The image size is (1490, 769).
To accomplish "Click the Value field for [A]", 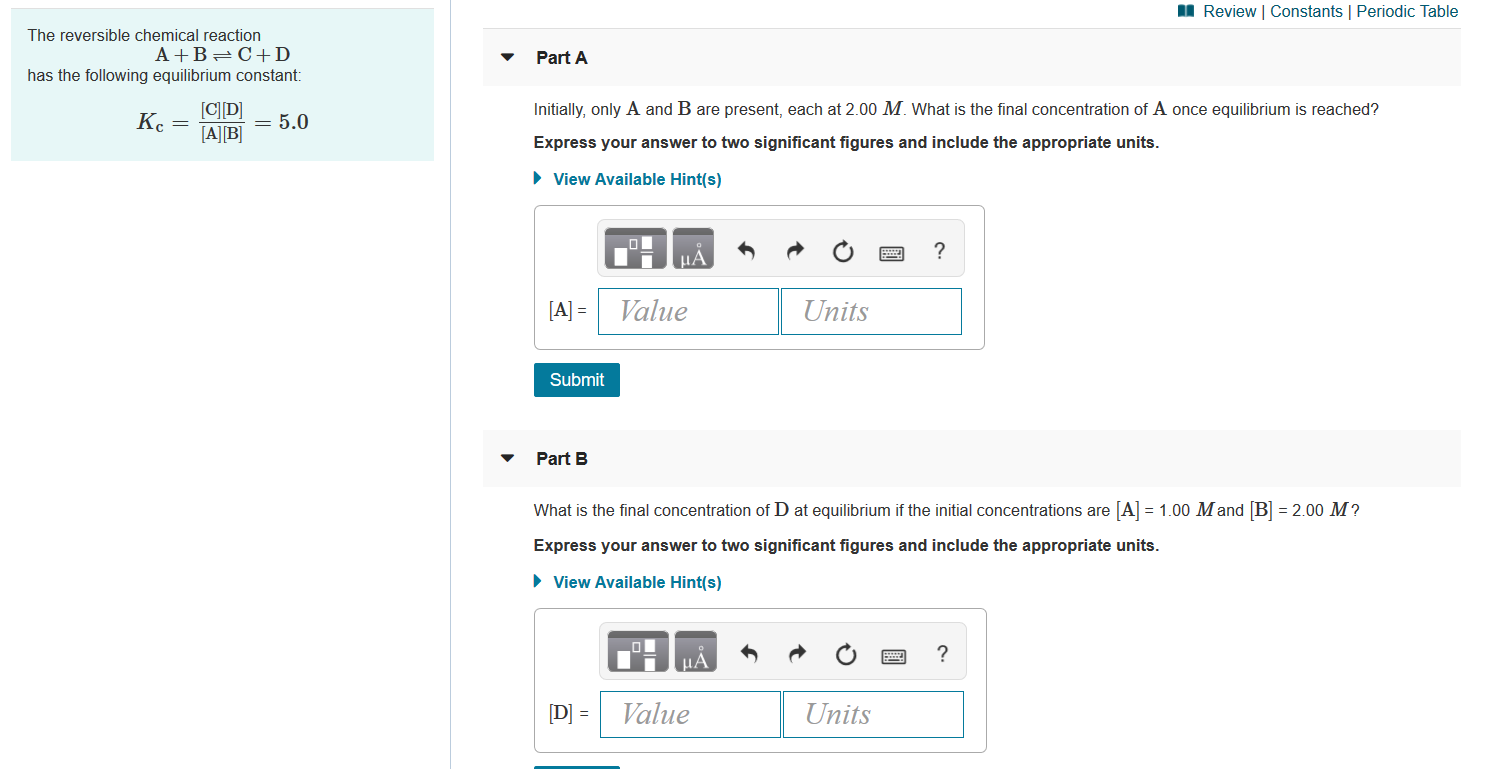I will [x=687, y=311].
